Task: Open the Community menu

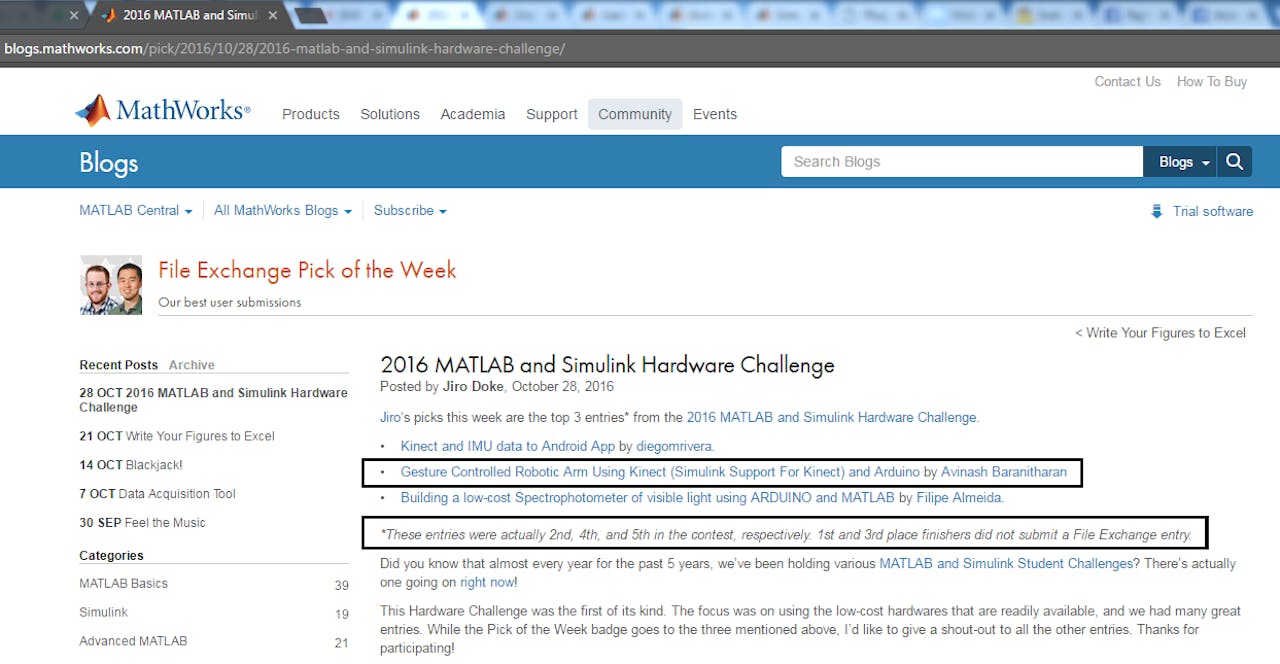Action: pos(635,114)
